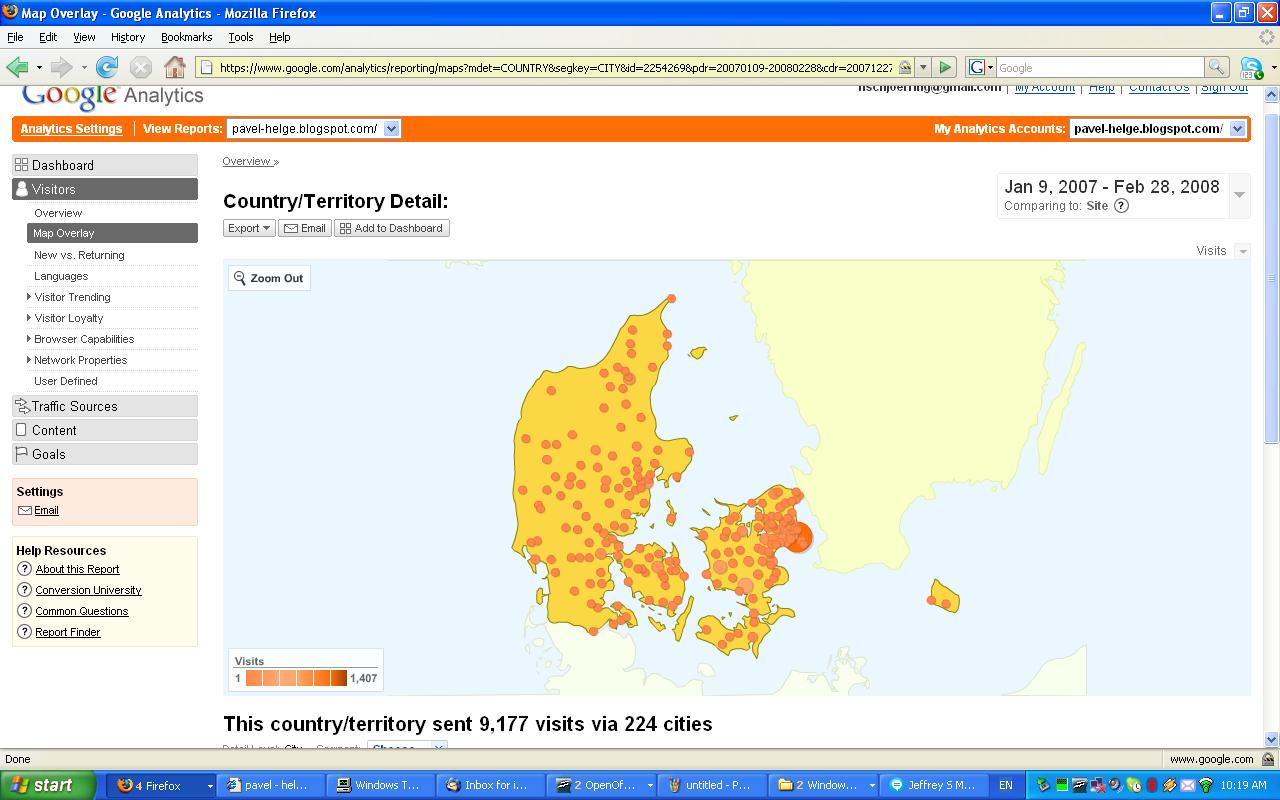Select the Languages report
This screenshot has height=800, width=1280.
pyautogui.click(x=61, y=276)
